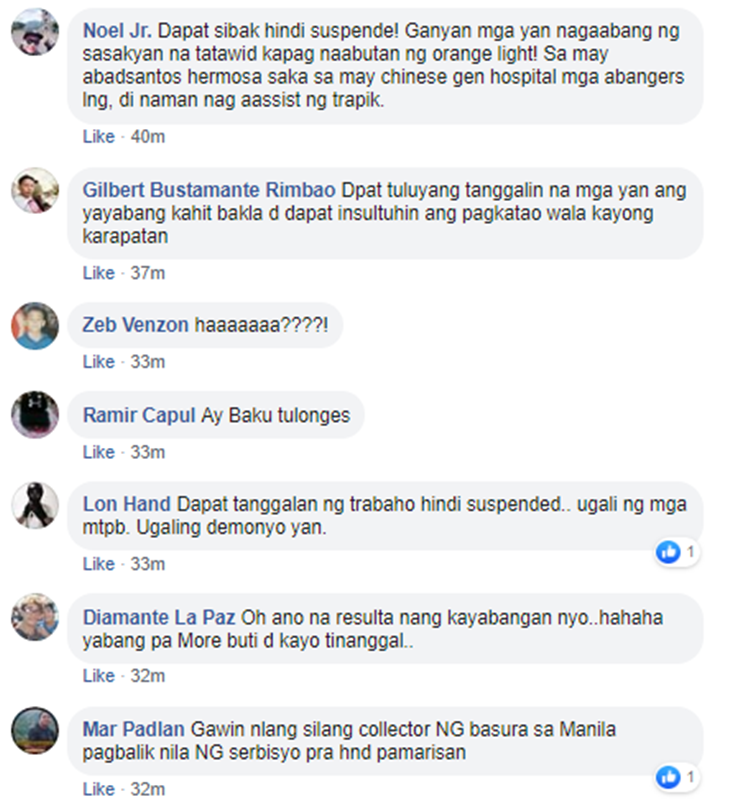
Task: Click like reaction icon on Mar Padlan's comment
Action: [x=668, y=777]
